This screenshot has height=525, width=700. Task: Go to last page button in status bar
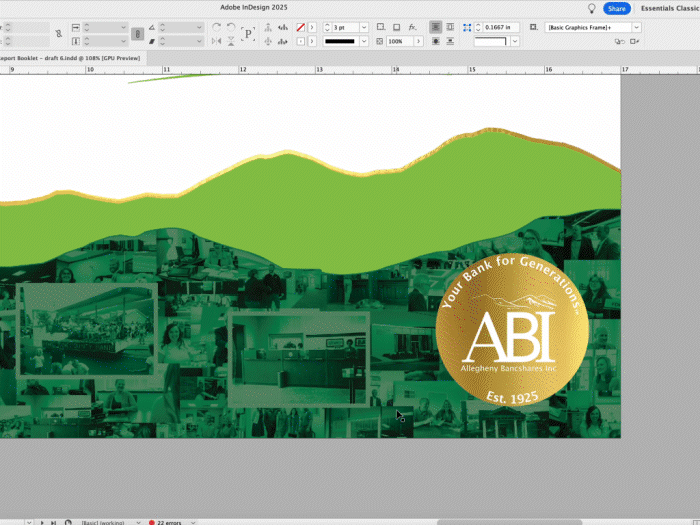point(53,522)
